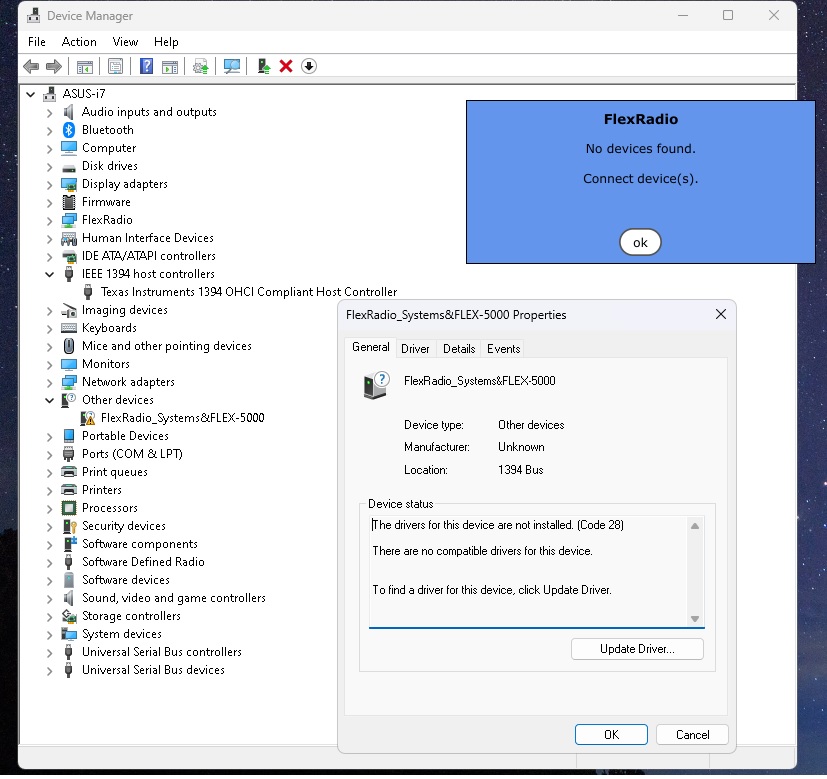
Task: Close the FLEX-5000 Properties dialog
Action: tap(720, 315)
